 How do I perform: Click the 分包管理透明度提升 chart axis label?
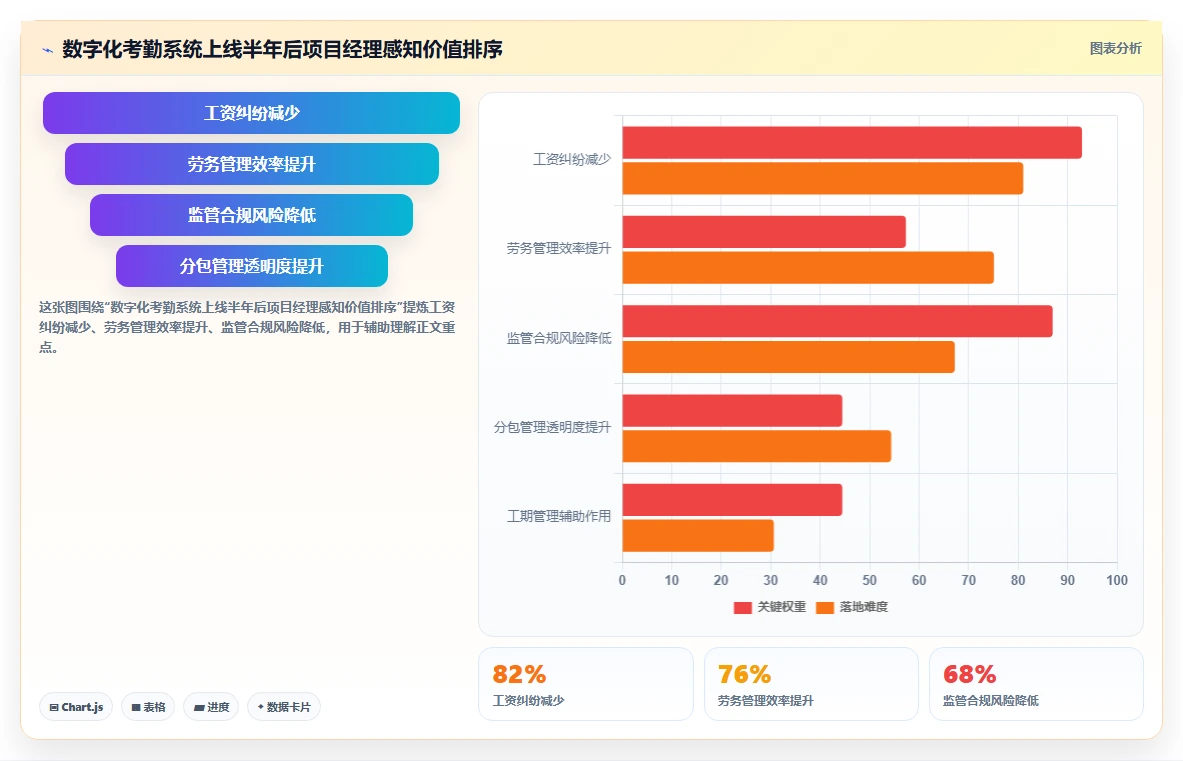(x=552, y=427)
